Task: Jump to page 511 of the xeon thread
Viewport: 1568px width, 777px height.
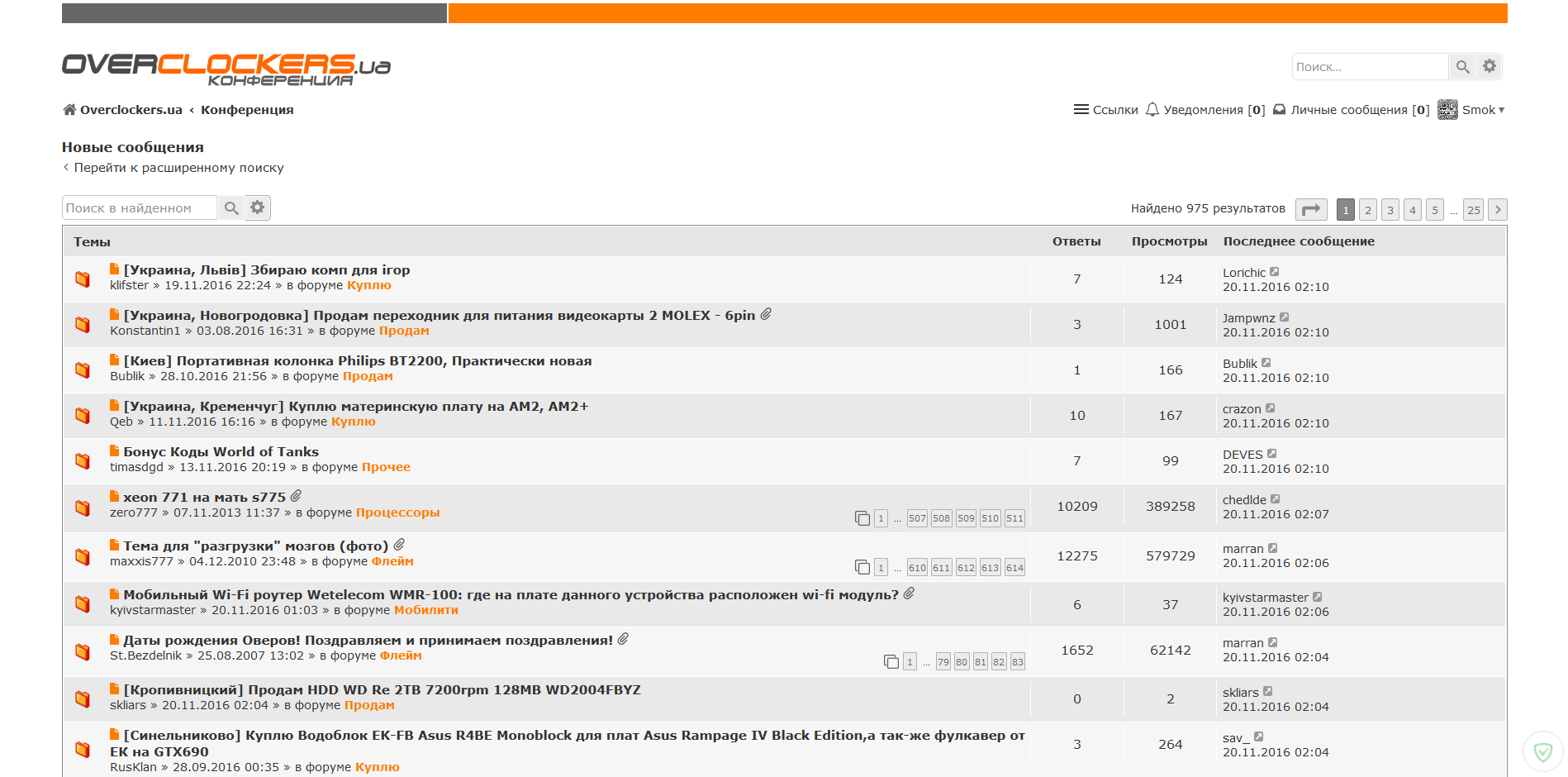Action: 1014,518
